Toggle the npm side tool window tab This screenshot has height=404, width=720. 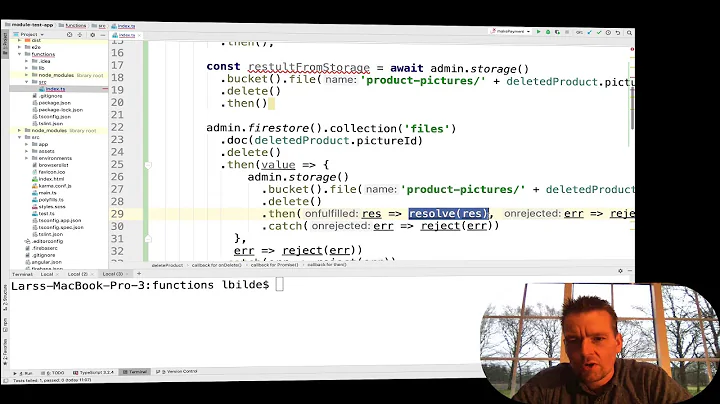coord(5,325)
